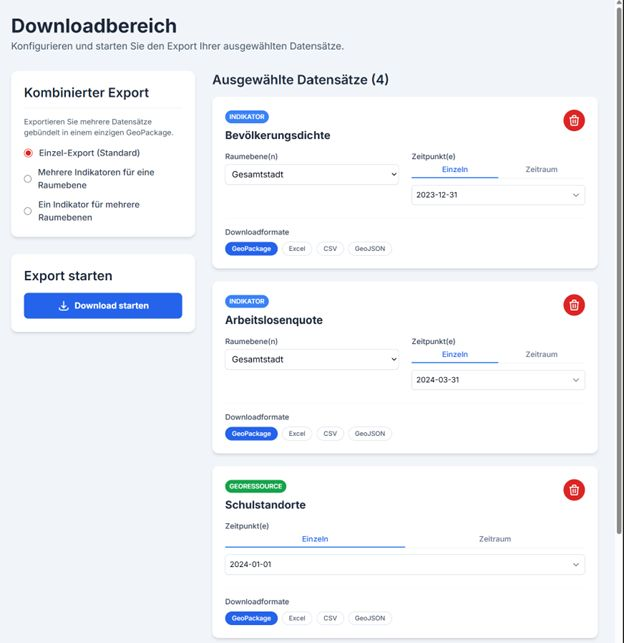Toggle Excel format for Bevölkerungsdichte

(297, 249)
